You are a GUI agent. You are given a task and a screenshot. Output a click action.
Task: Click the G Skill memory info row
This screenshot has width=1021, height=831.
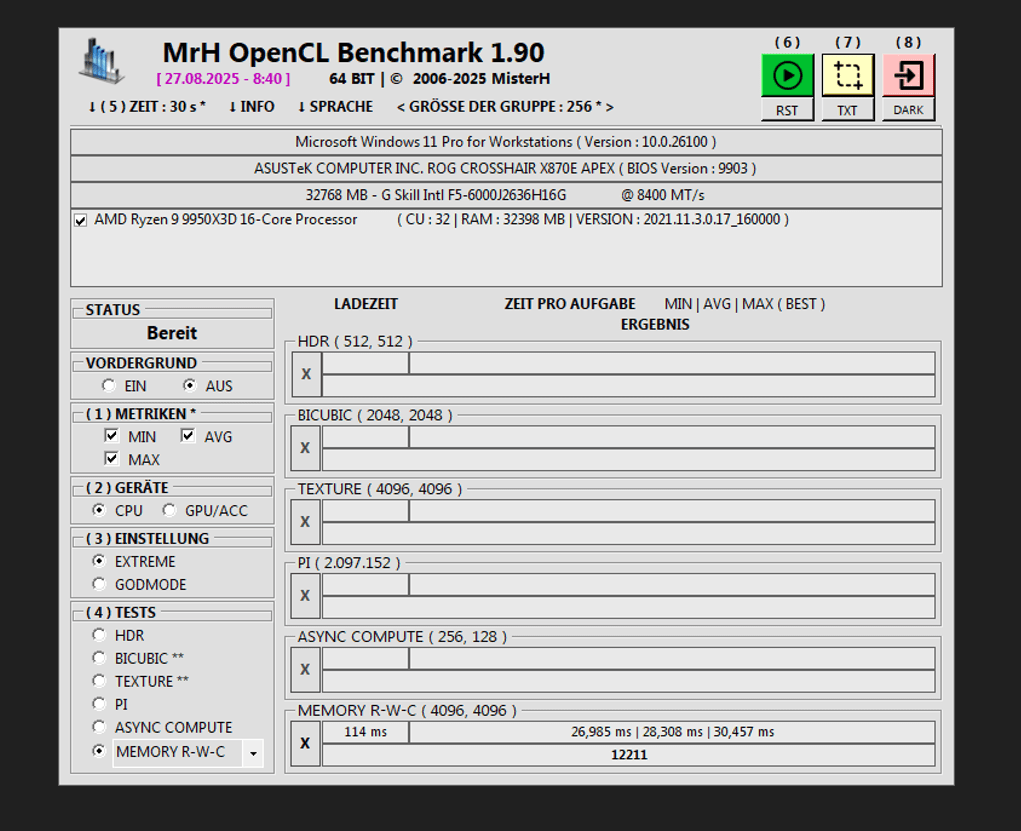pos(506,195)
